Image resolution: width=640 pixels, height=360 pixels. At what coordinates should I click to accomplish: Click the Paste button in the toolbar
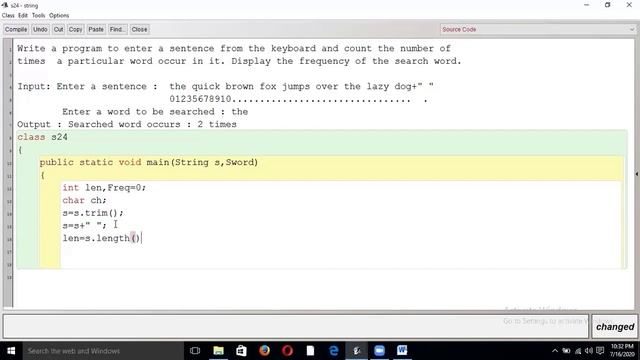96,29
